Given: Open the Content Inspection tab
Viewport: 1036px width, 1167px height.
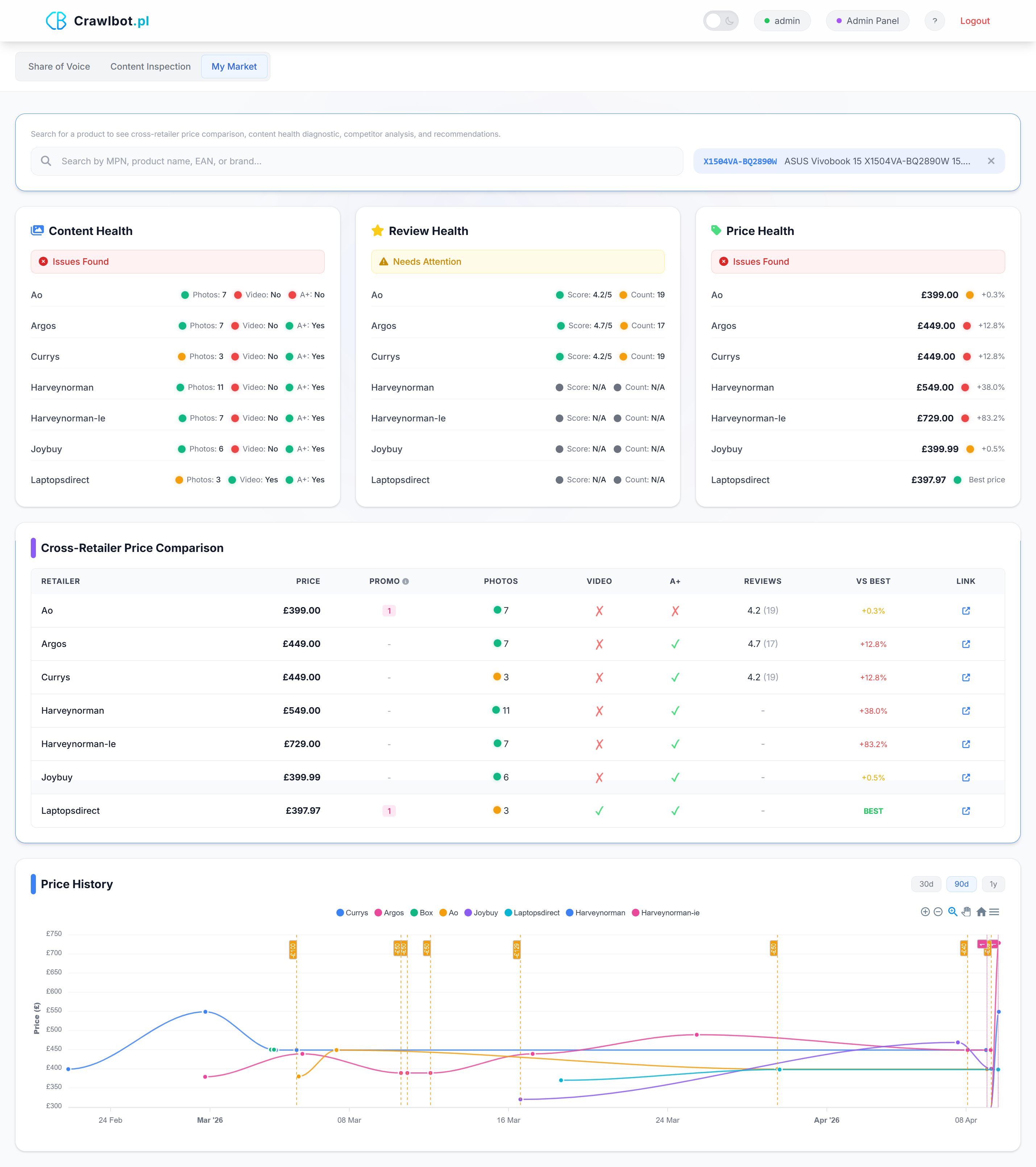Looking at the screenshot, I should [x=150, y=67].
